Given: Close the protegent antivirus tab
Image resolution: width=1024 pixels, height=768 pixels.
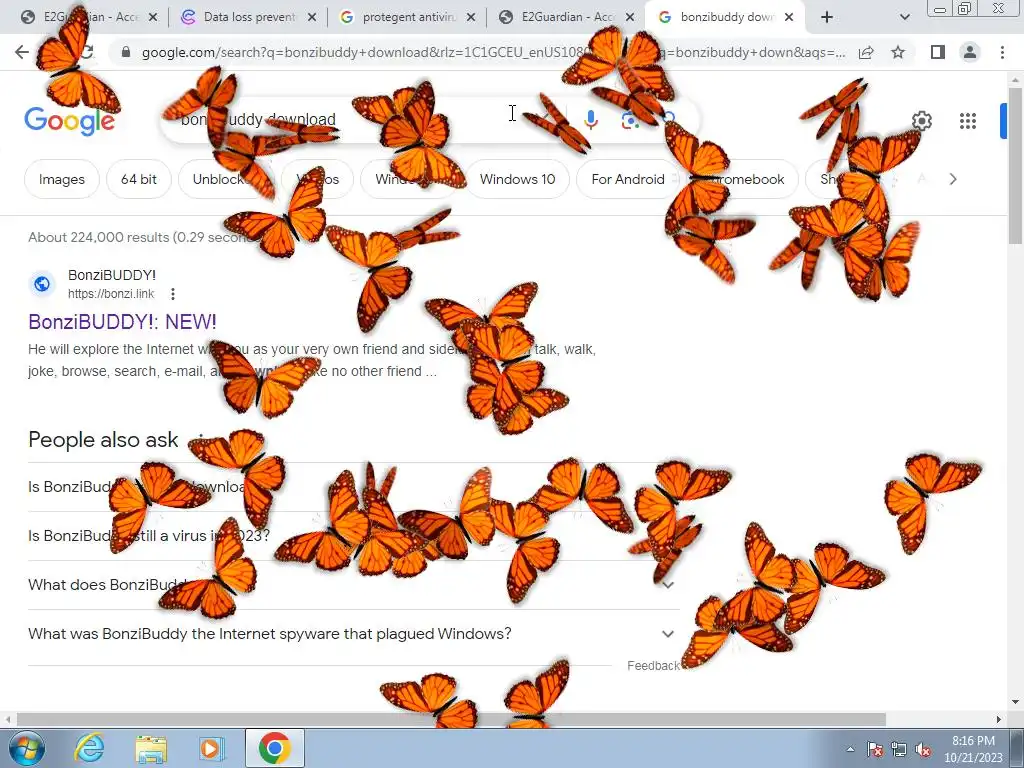Looking at the screenshot, I should pos(471,18).
